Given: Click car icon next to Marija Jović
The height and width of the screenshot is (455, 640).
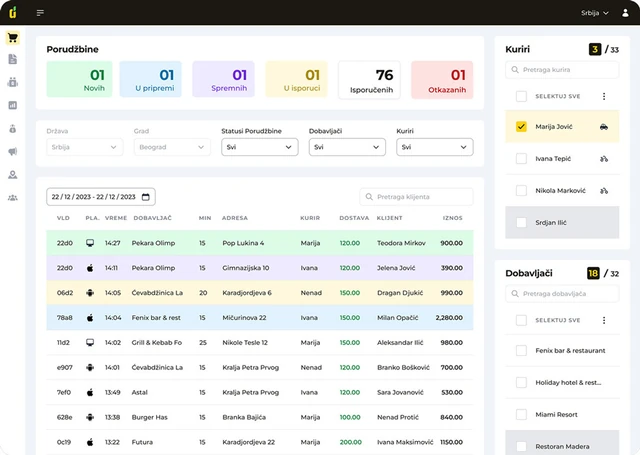Looking at the screenshot, I should [x=604, y=127].
